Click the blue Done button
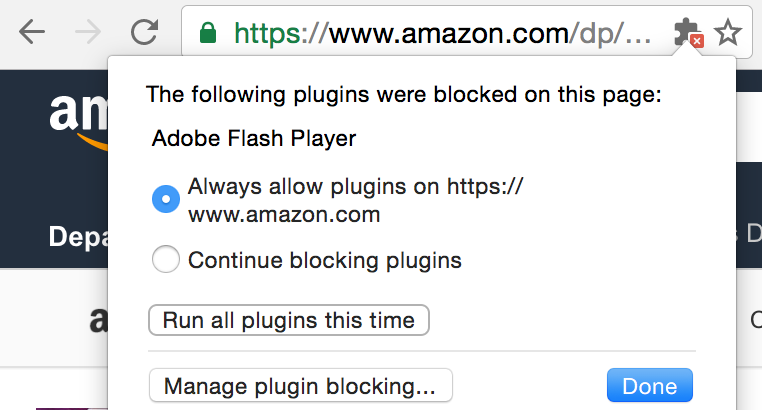Screen dimensions: 762x410 point(649,385)
